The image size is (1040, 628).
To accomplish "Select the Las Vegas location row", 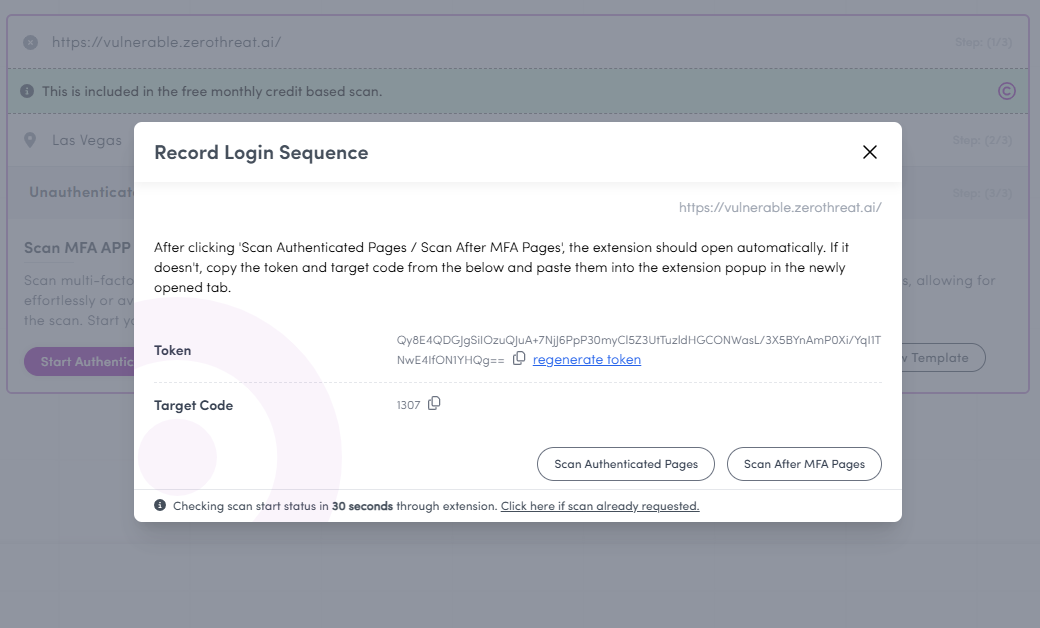I will point(90,141).
